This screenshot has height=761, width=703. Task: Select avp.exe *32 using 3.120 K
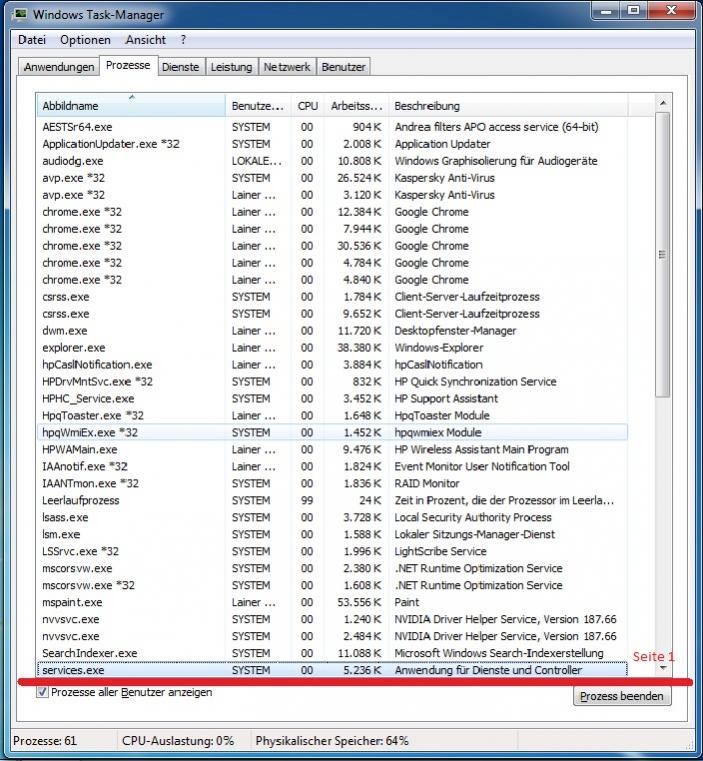(x=332, y=195)
